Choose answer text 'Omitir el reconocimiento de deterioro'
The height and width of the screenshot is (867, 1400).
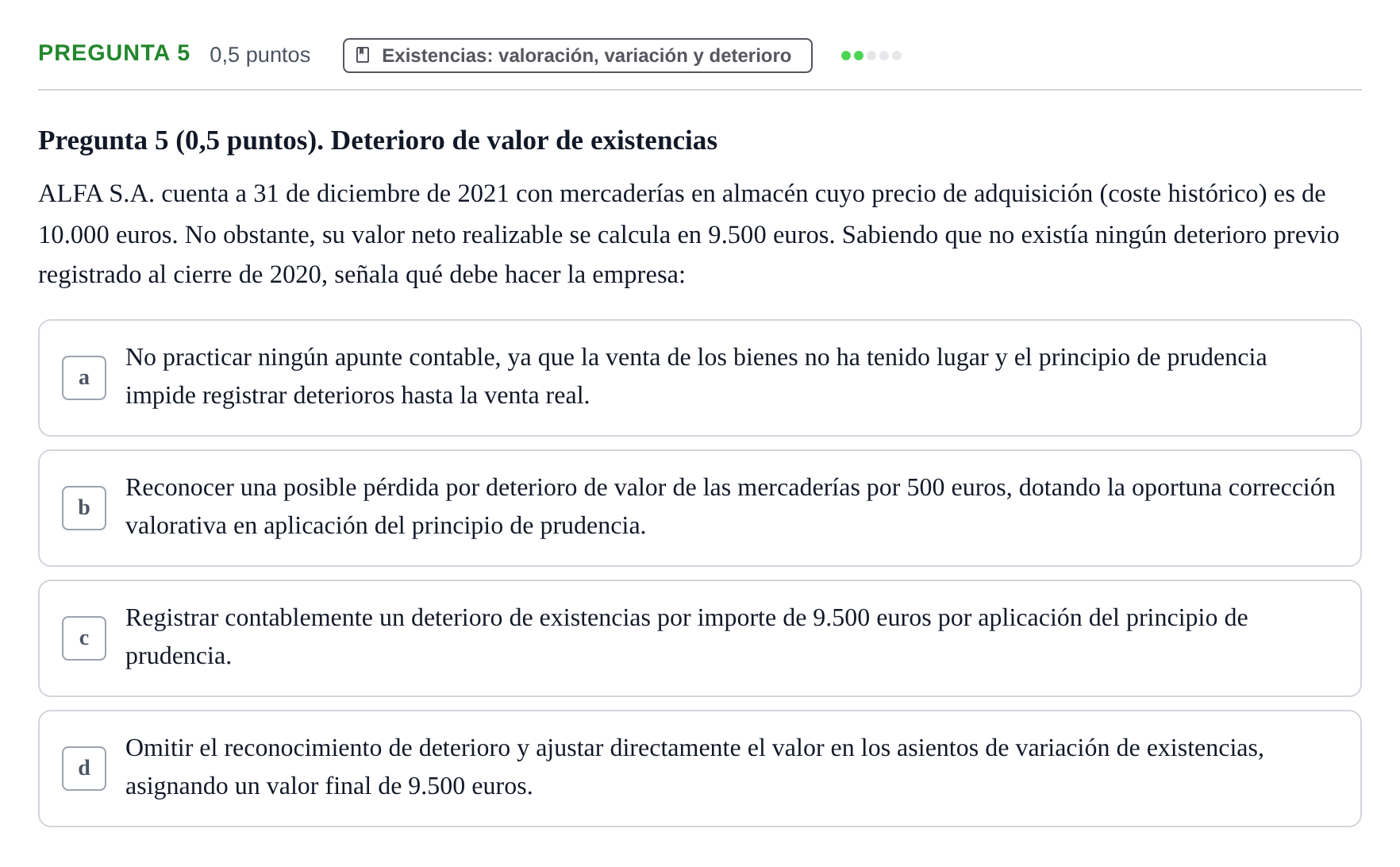point(317,748)
